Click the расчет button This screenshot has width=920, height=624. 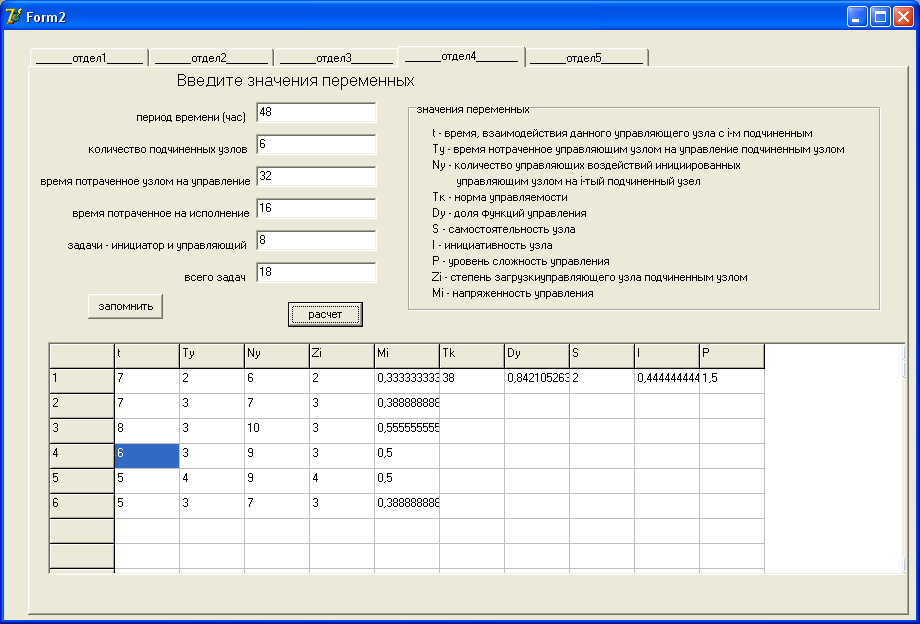coord(325,314)
